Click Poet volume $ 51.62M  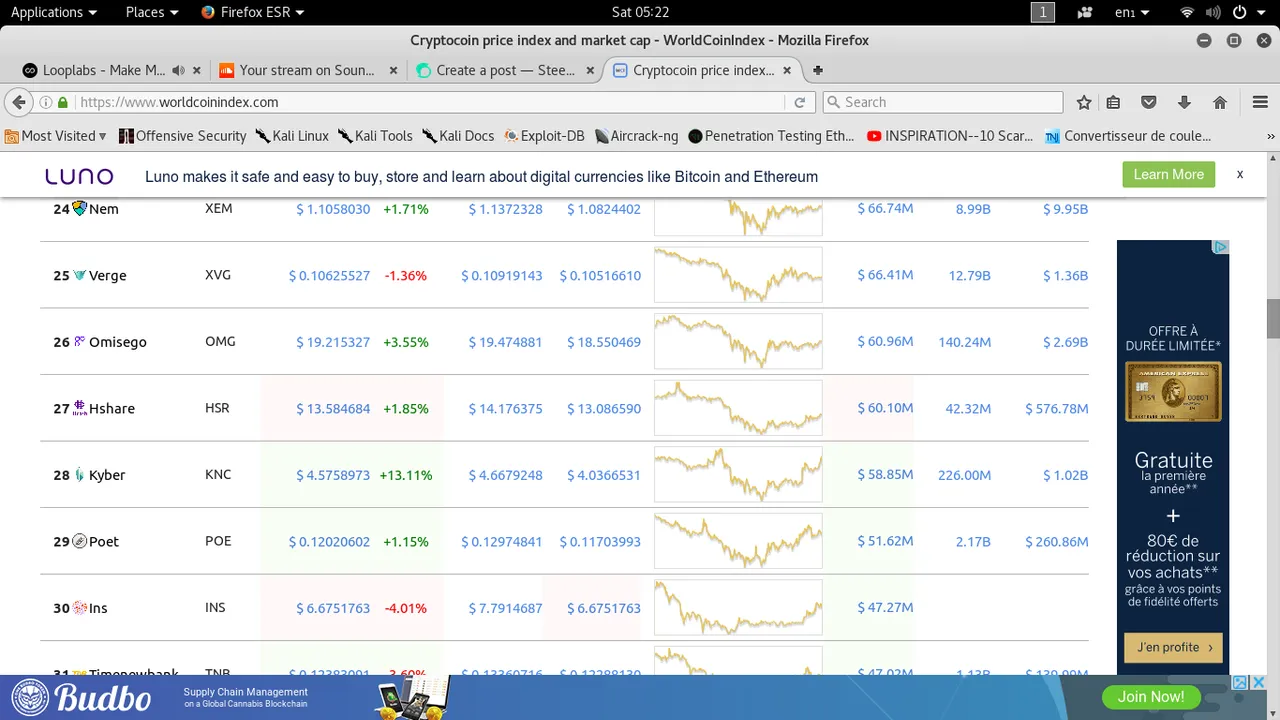point(885,541)
